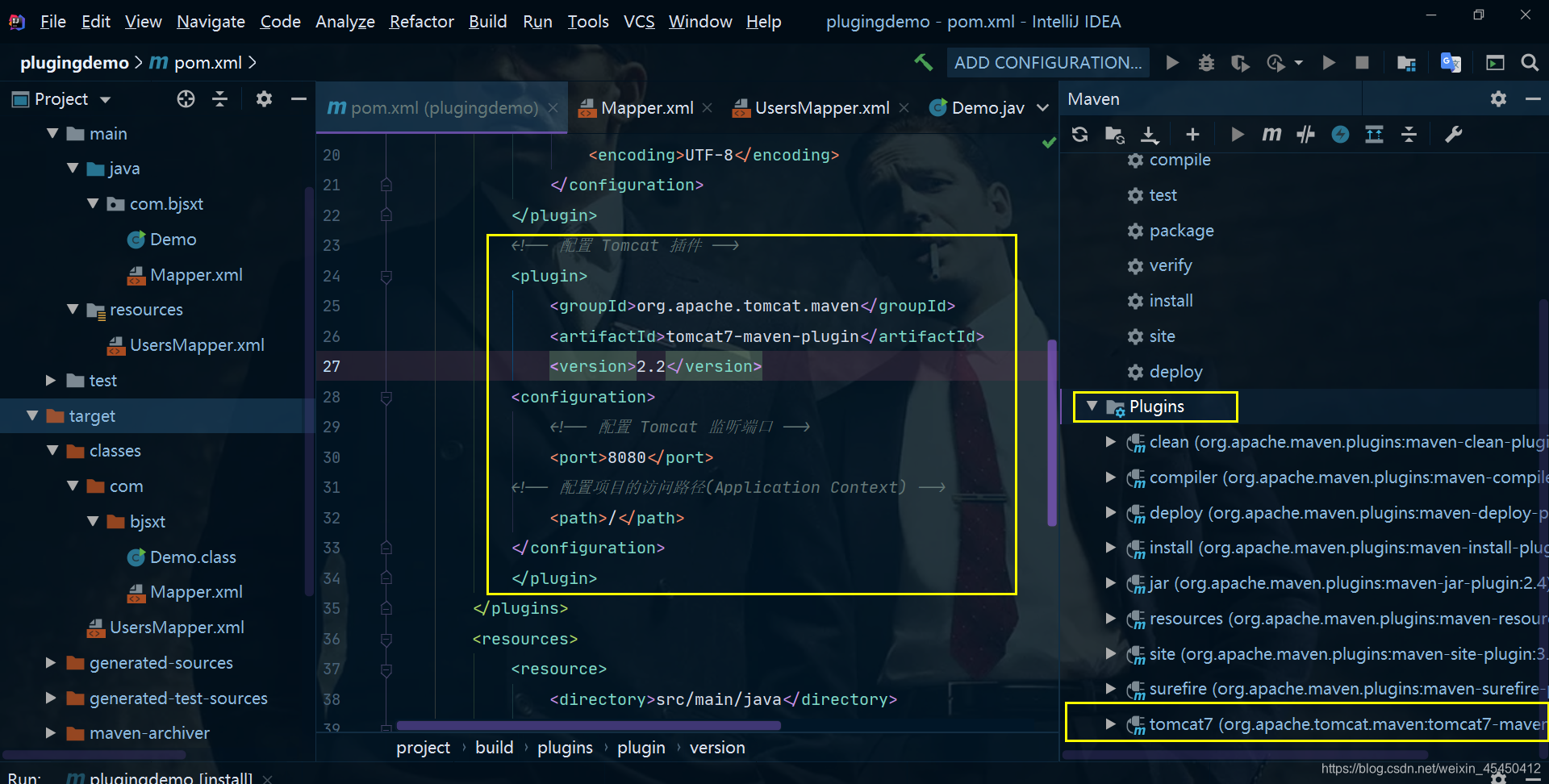Open Search Everywhere magnifier icon

(1529, 62)
